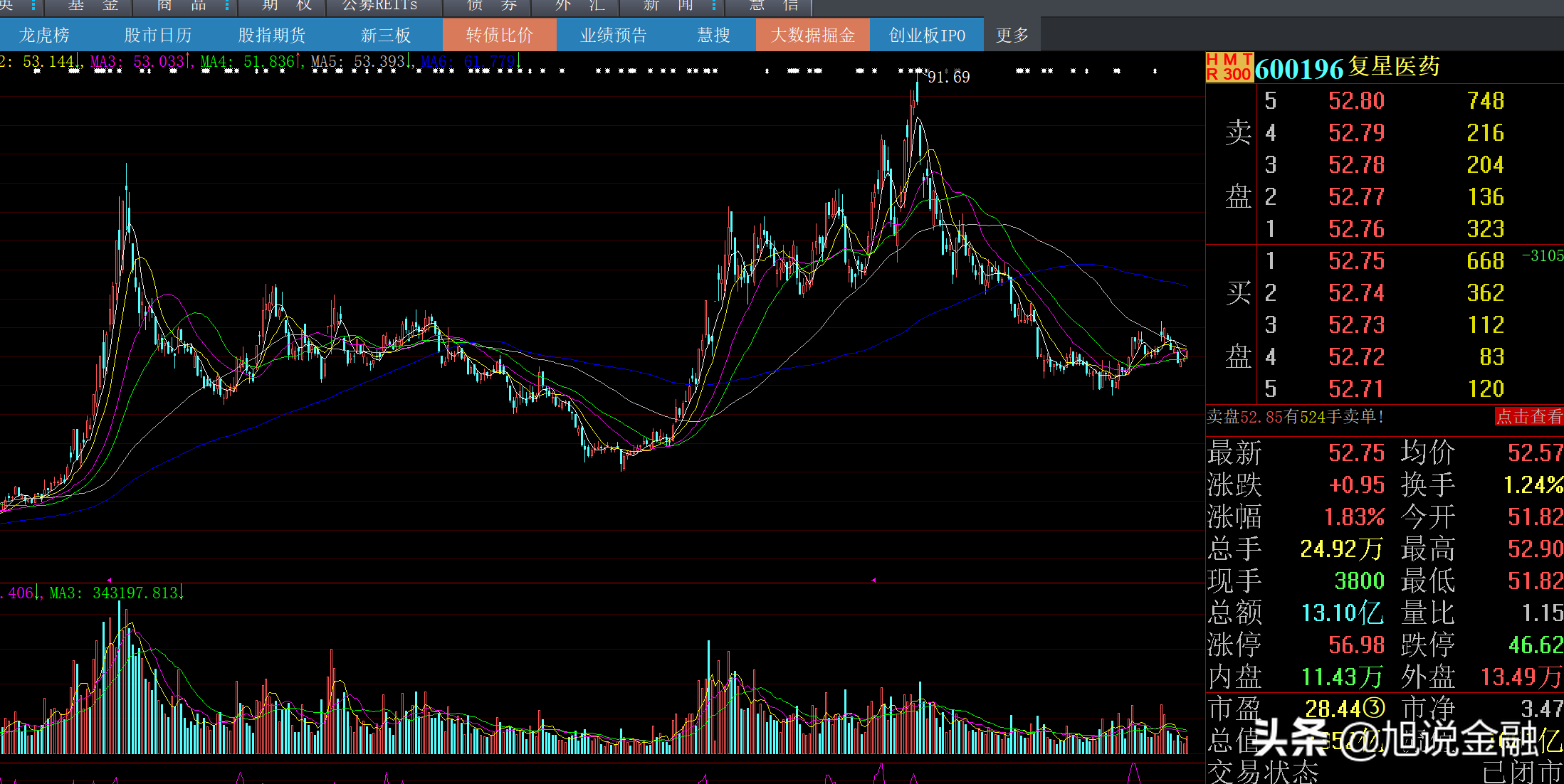Click the 总额 value 13.10亿
This screenshot has height=784, width=1564.
[1342, 613]
